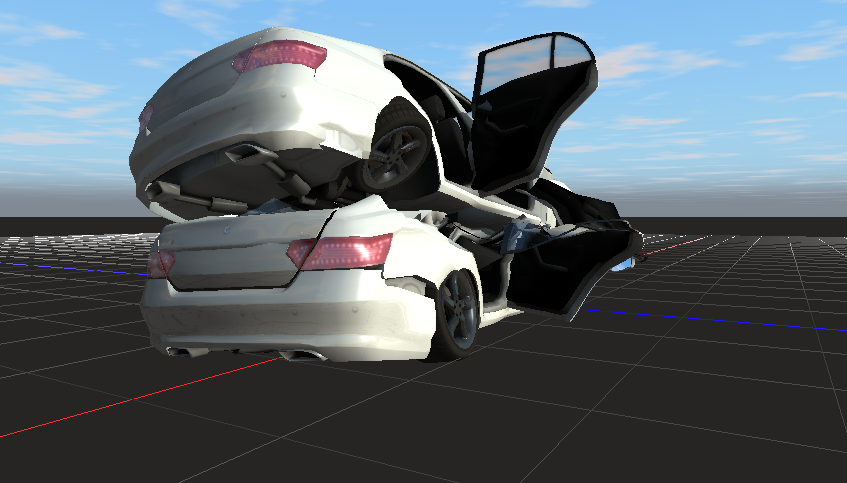Select the bottom car's left exhaust tip
This screenshot has width=847, height=483.
(x=180, y=350)
